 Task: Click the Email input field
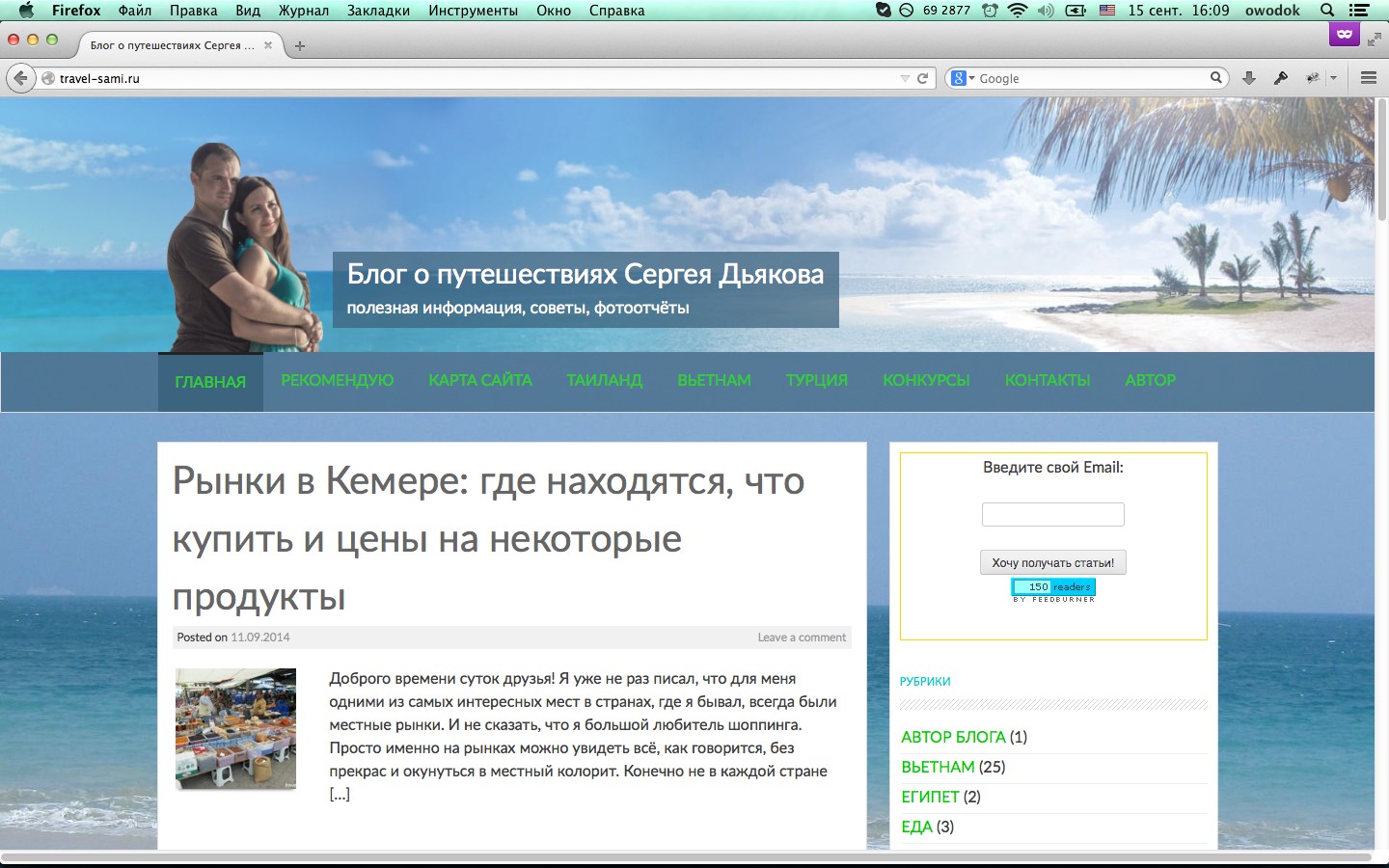coord(1053,514)
